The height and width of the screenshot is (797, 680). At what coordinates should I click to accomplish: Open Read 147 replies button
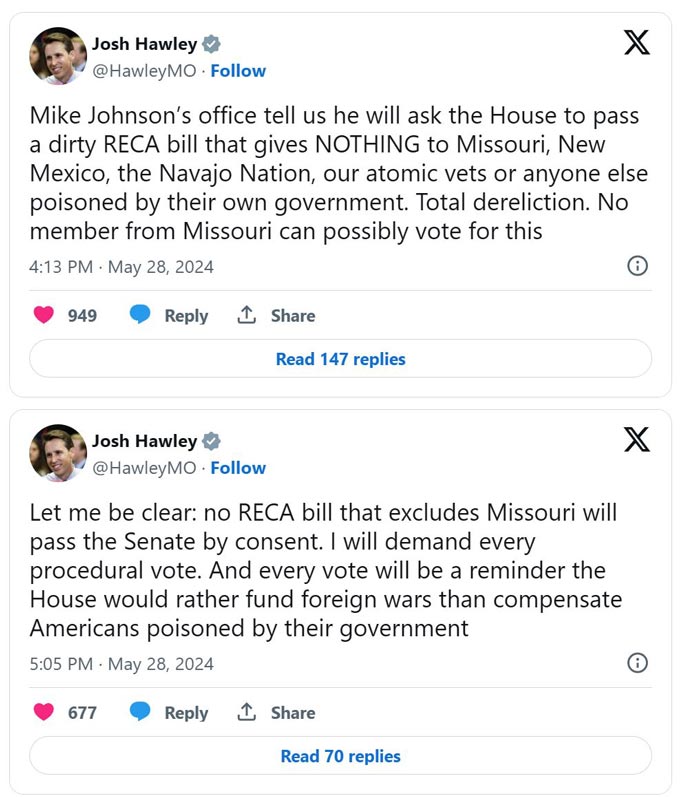click(x=341, y=359)
